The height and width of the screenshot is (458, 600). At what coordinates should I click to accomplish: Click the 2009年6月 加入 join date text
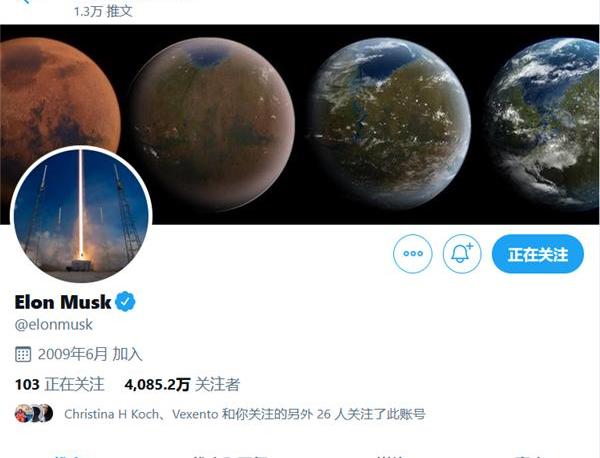click(x=90, y=354)
